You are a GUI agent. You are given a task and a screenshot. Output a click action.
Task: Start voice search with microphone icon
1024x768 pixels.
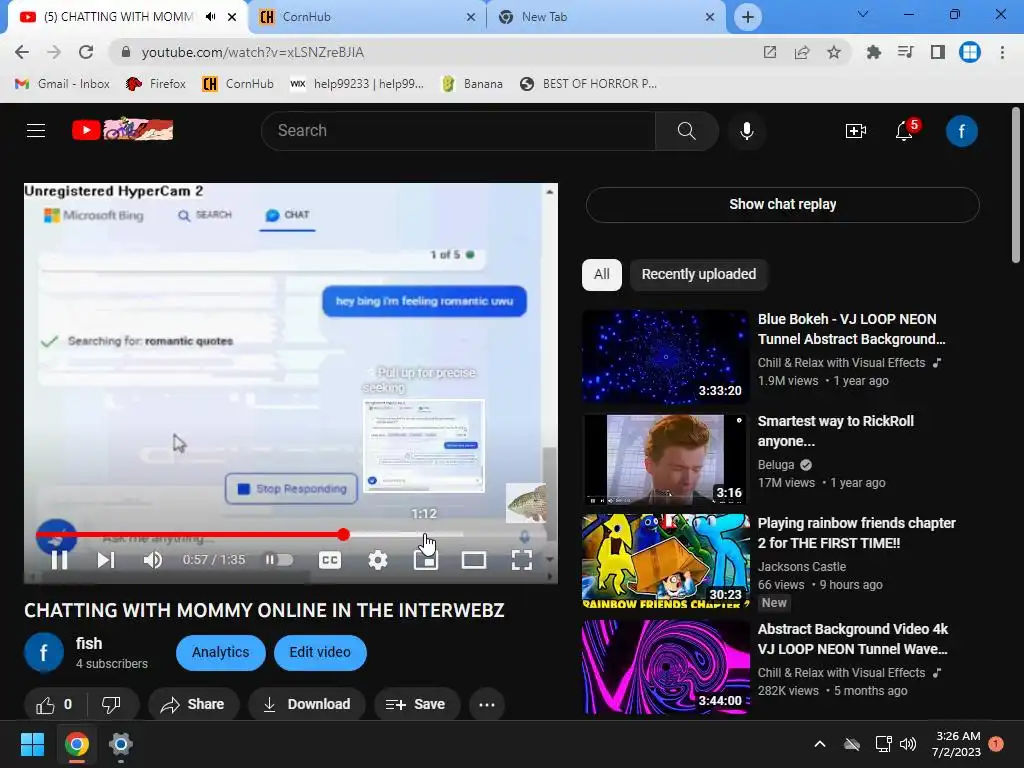747,131
